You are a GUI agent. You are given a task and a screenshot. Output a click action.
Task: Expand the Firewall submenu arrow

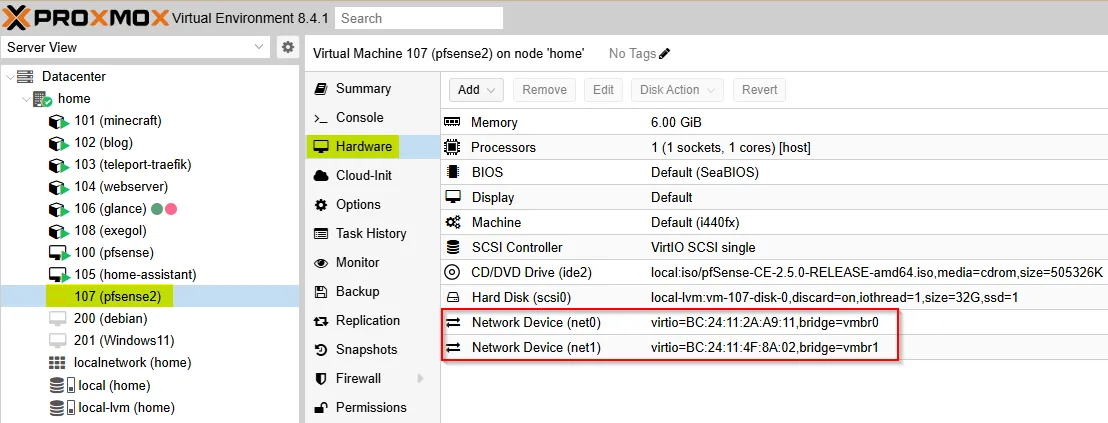[420, 379]
